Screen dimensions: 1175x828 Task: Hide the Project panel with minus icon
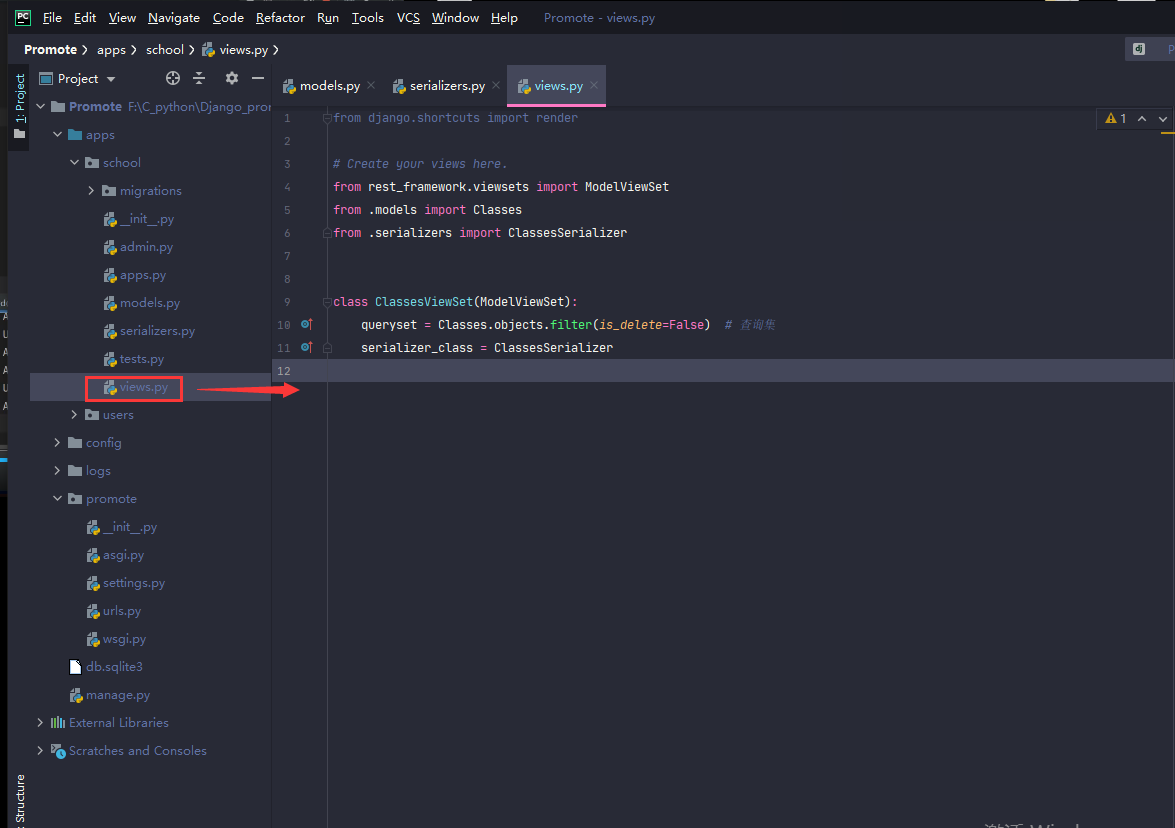point(258,79)
